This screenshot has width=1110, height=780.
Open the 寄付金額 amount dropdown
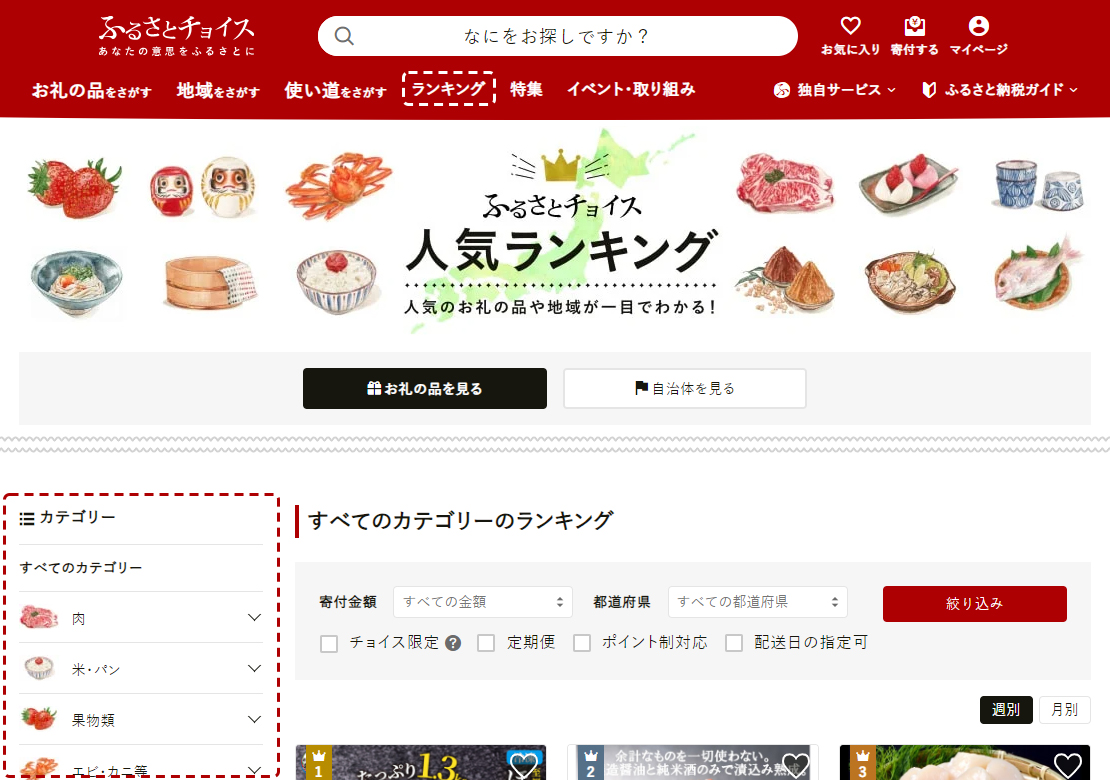483,602
